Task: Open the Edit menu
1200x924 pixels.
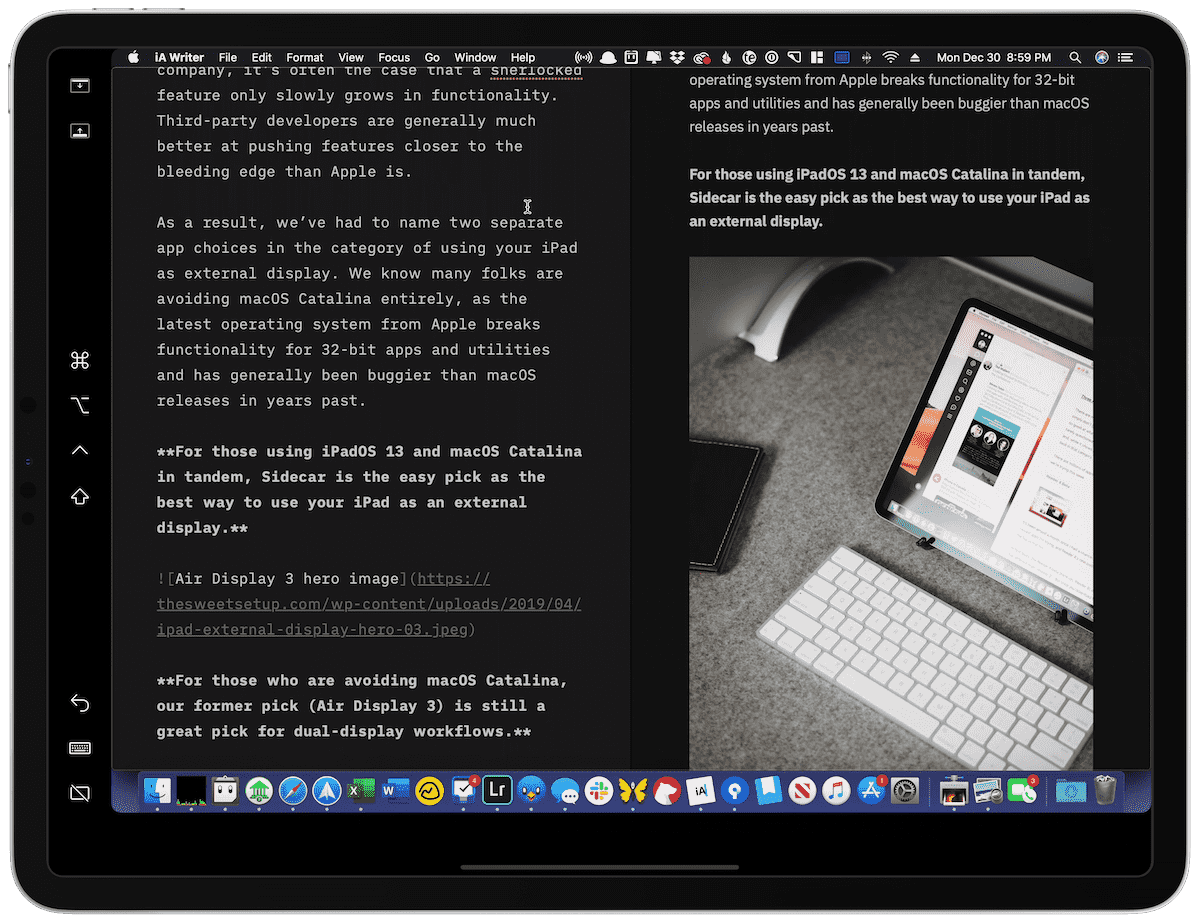Action: [262, 58]
